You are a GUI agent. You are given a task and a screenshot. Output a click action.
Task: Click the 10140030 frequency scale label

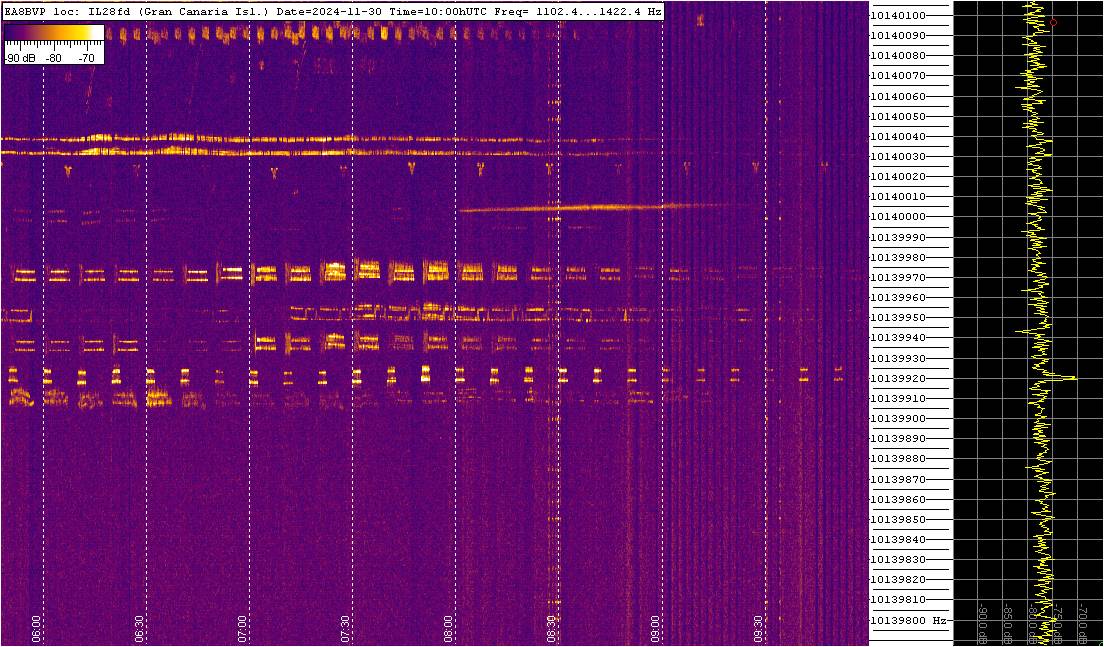[898, 156]
